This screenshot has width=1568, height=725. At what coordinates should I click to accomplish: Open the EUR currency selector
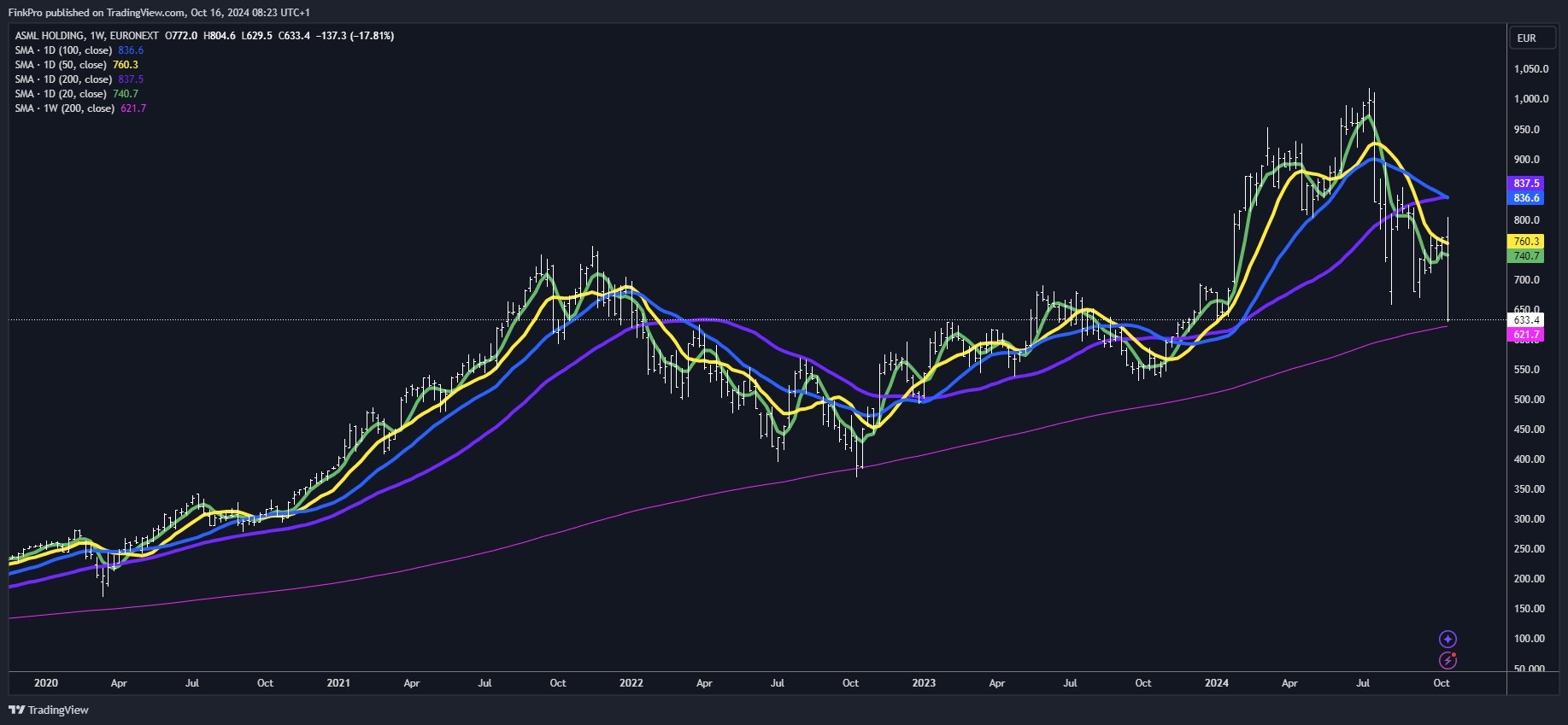1531,38
